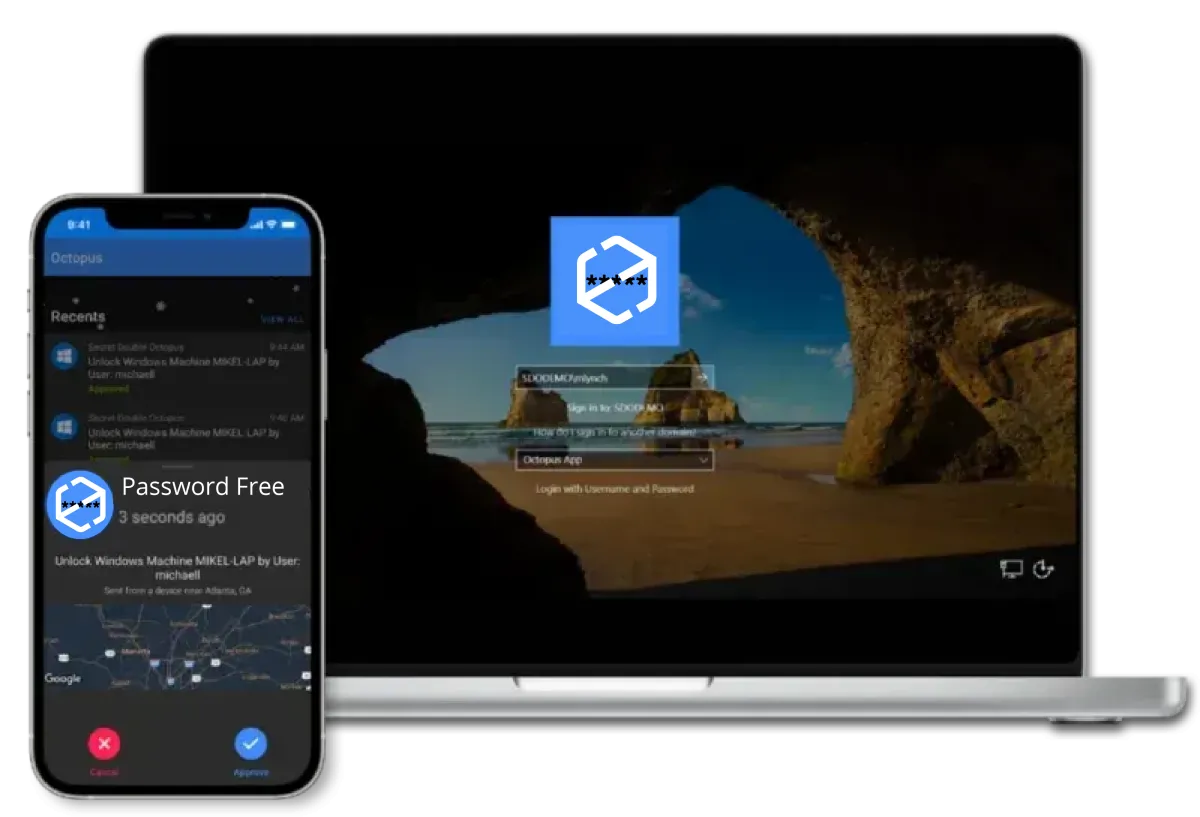Tap the blue Approve checkmark button
Screen dimensions: 1200x817
click(251, 743)
